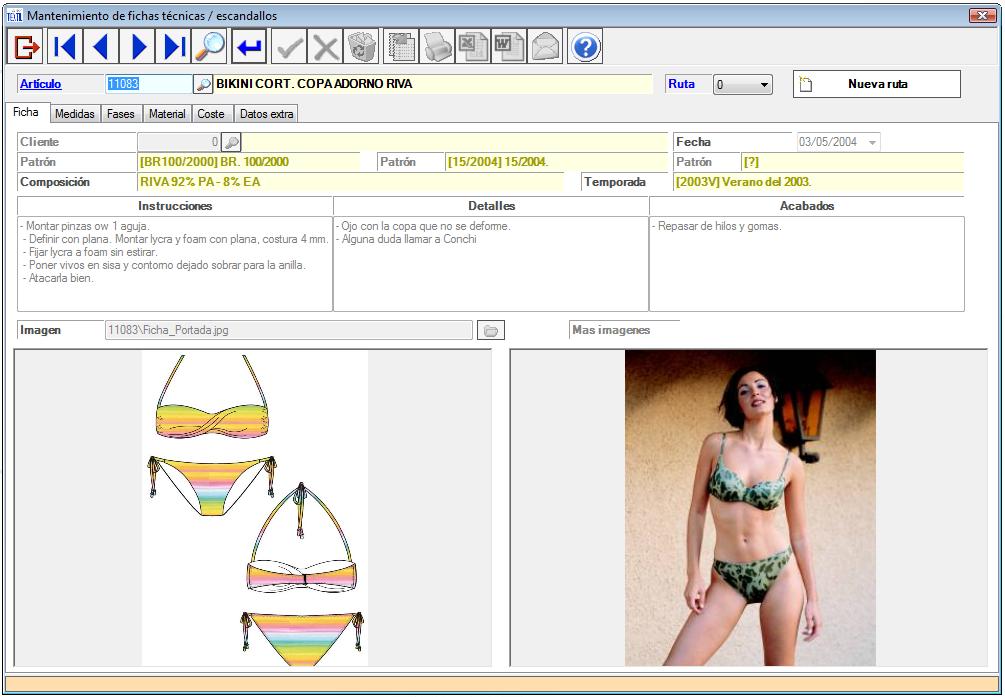Click the Artículo code input field
1005x697 pixels.
pyautogui.click(x=147, y=84)
